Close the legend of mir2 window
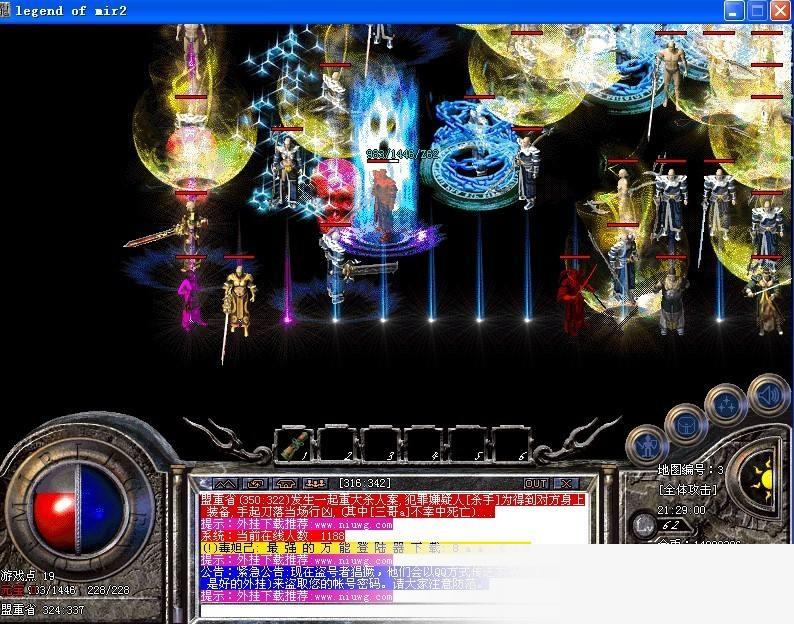This screenshot has width=794, height=624. click(x=780, y=11)
